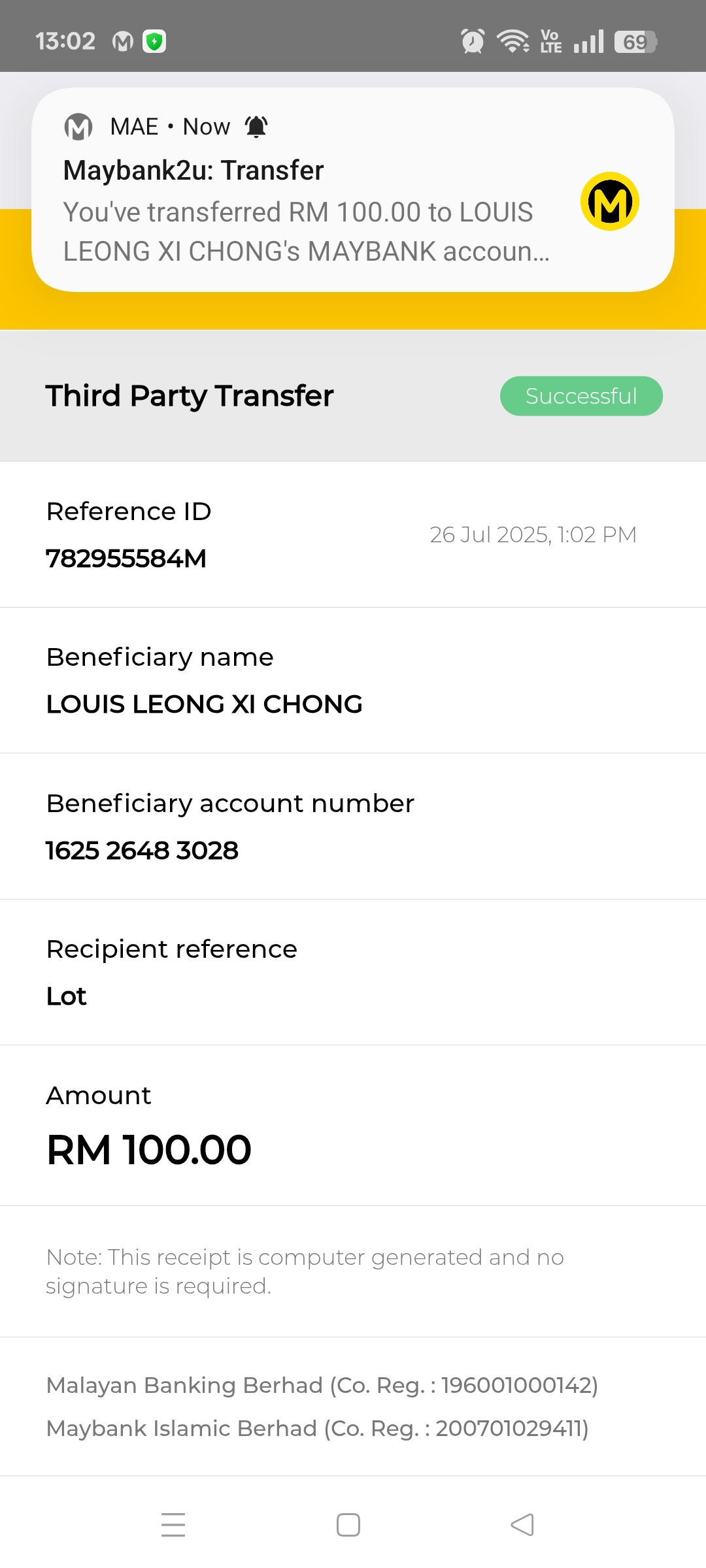This screenshot has height=1568, width=706.
Task: Tap the RM 100.00 amount
Action: click(x=149, y=1150)
